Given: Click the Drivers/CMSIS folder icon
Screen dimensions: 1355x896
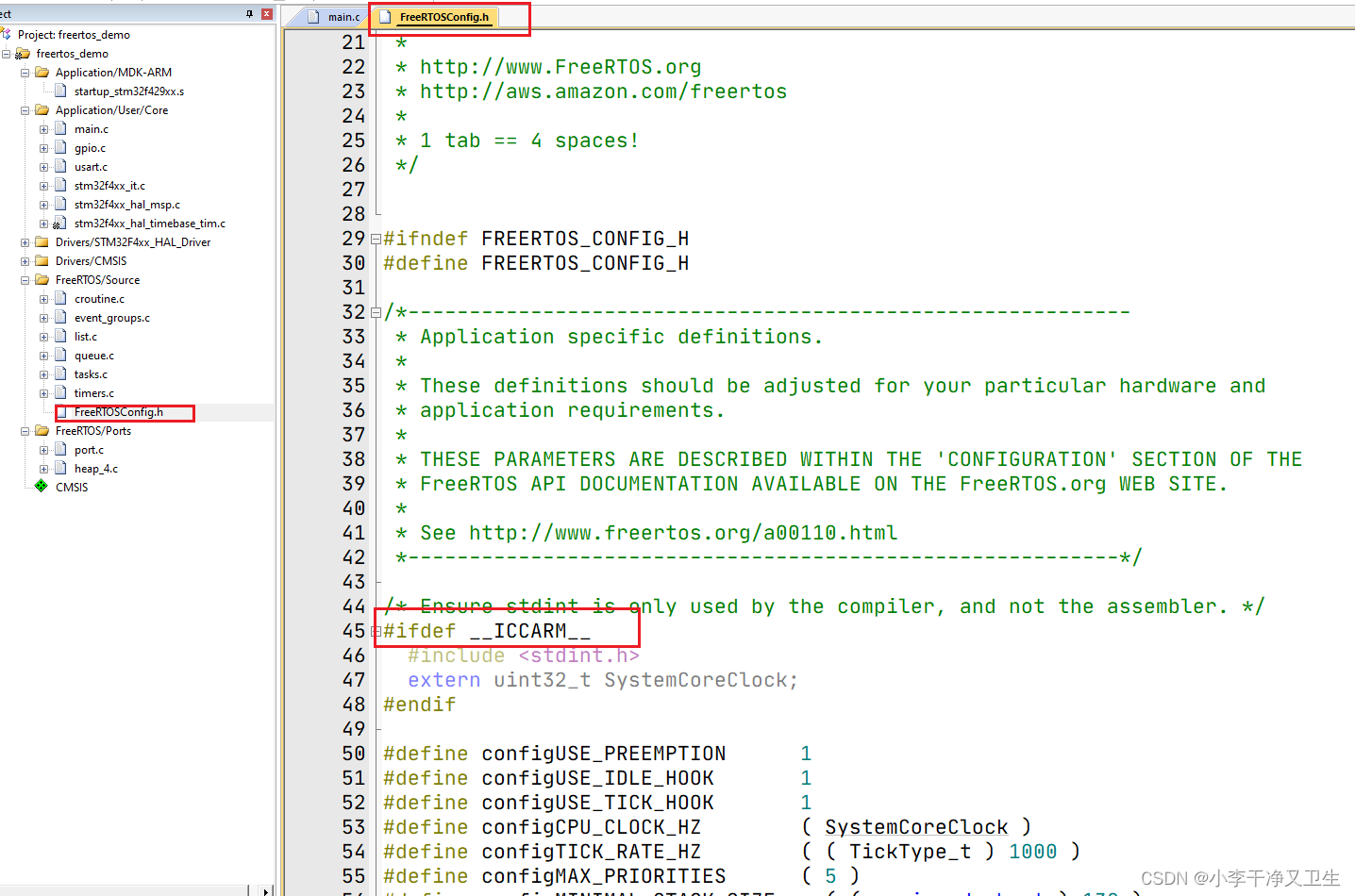Looking at the screenshot, I should pyautogui.click(x=42, y=260).
